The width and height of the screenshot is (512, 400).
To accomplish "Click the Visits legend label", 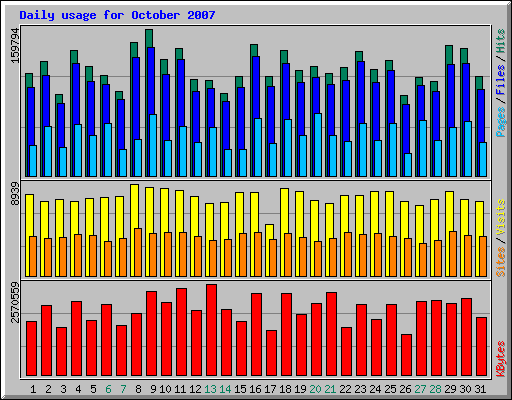I will tap(501, 218).
